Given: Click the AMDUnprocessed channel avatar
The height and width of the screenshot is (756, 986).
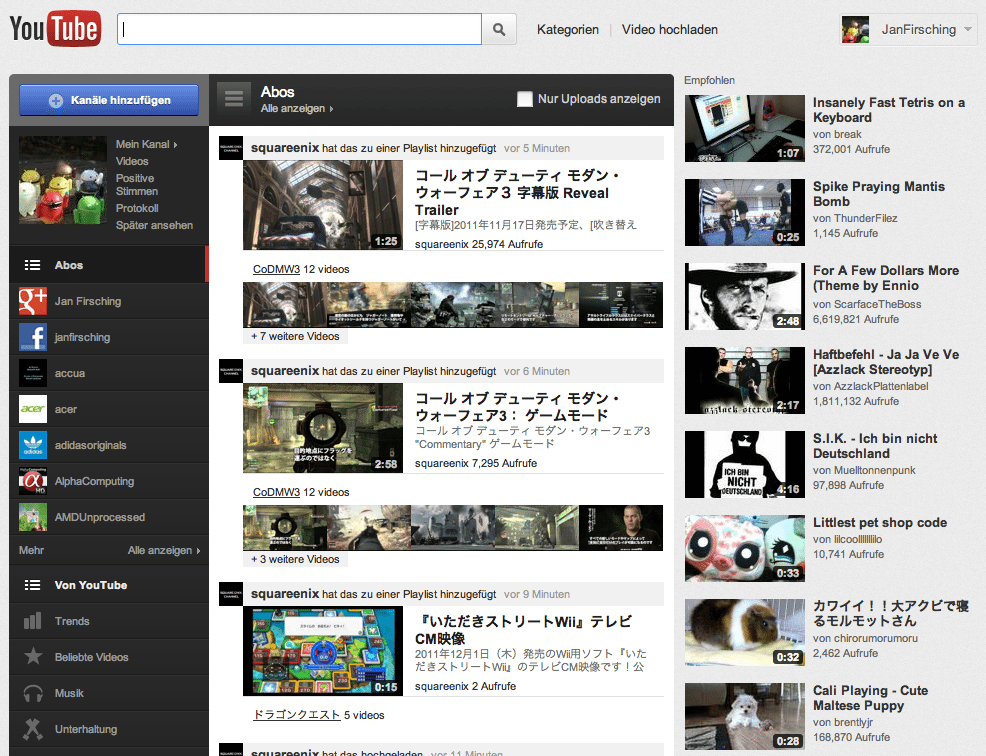Looking at the screenshot, I should pyautogui.click(x=33, y=517).
